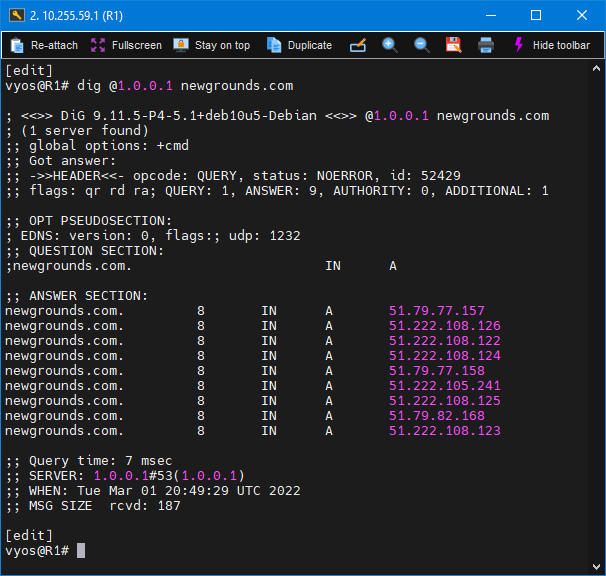This screenshot has width=606, height=576.
Task: Close the 10.255.59.1 (R1) window
Action: click(x=581, y=15)
